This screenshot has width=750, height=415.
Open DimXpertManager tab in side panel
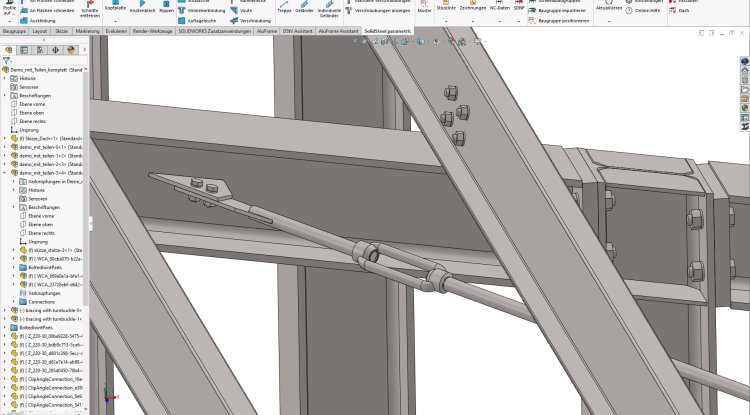[x=55, y=50]
